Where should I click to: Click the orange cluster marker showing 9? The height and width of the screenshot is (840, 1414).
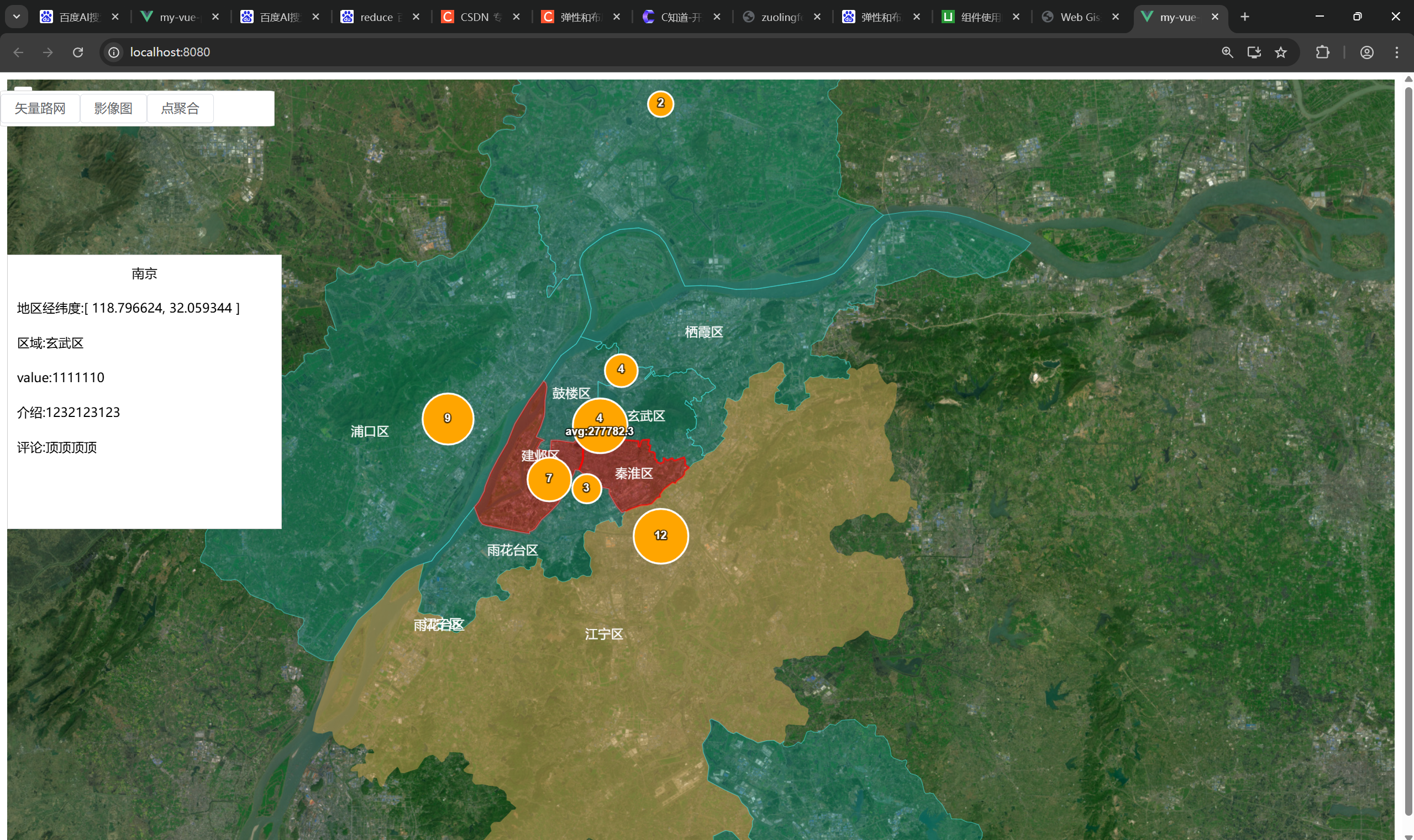pyautogui.click(x=448, y=418)
